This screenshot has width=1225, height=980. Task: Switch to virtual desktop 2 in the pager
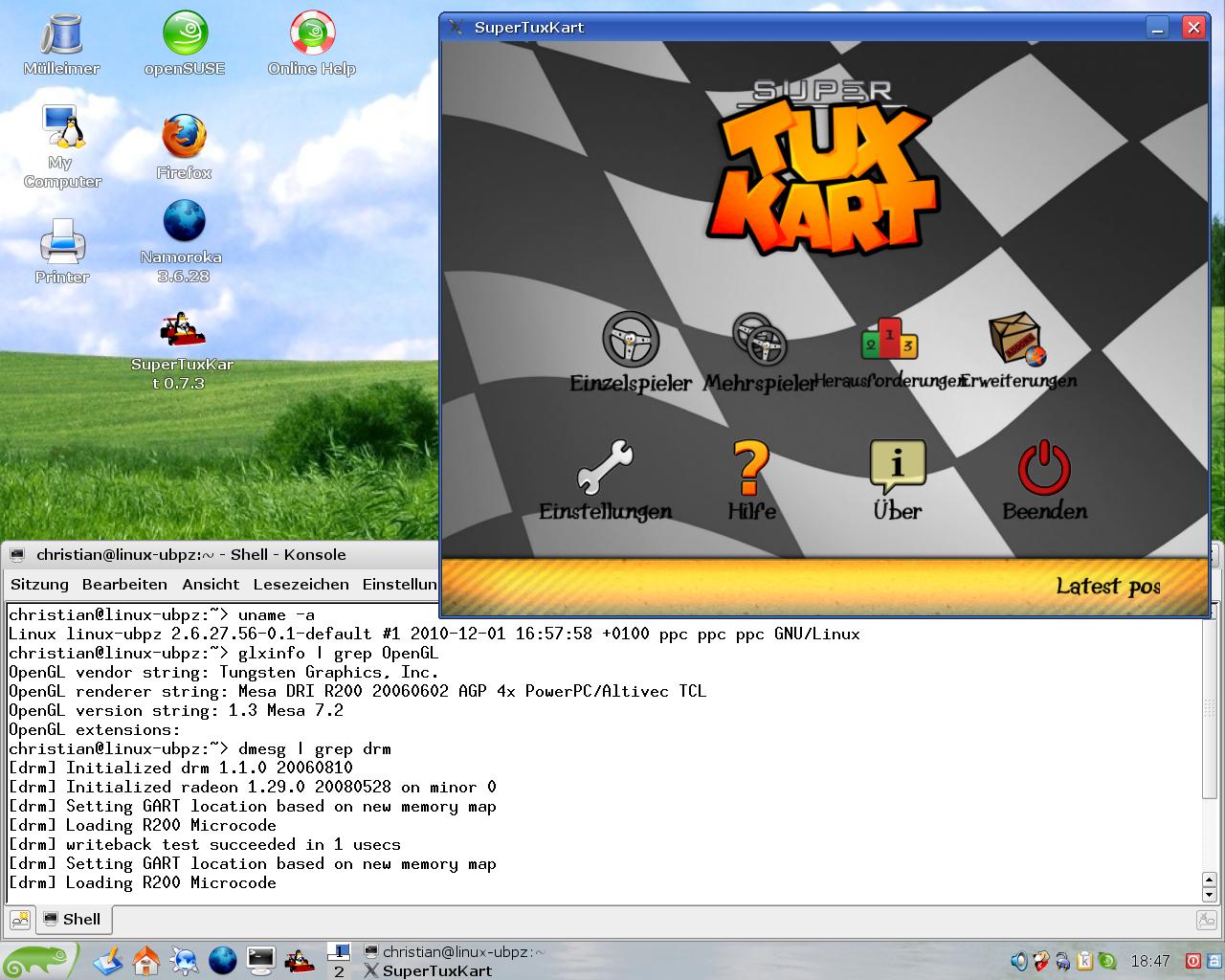(339, 970)
